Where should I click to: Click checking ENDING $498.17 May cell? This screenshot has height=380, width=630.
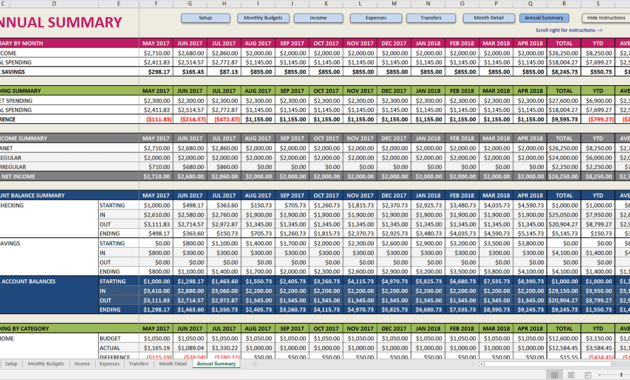[x=156, y=233]
